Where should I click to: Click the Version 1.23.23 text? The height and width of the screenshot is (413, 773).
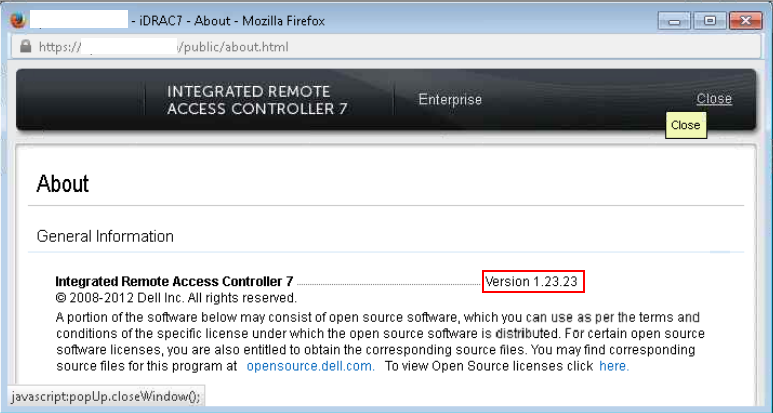(531, 281)
